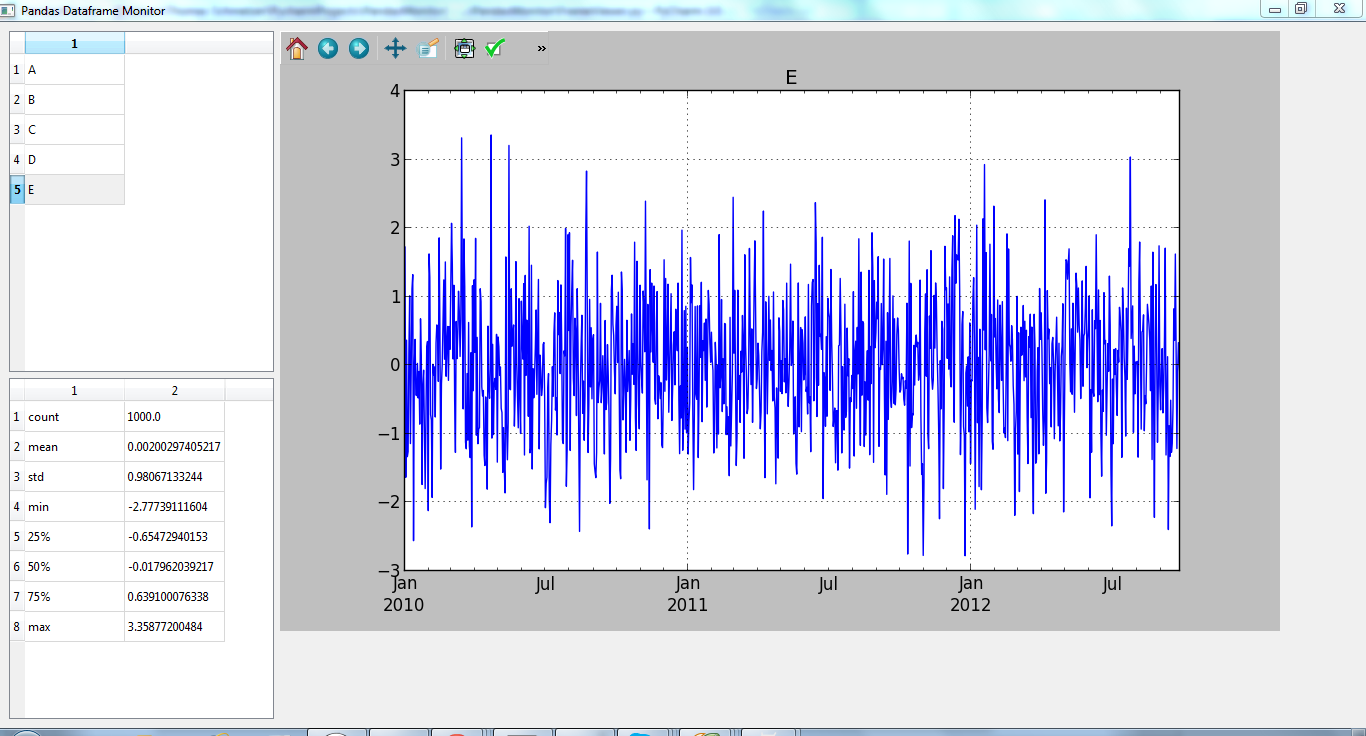The image size is (1366, 736).
Task: Select column B in the list
Action: [x=75, y=100]
